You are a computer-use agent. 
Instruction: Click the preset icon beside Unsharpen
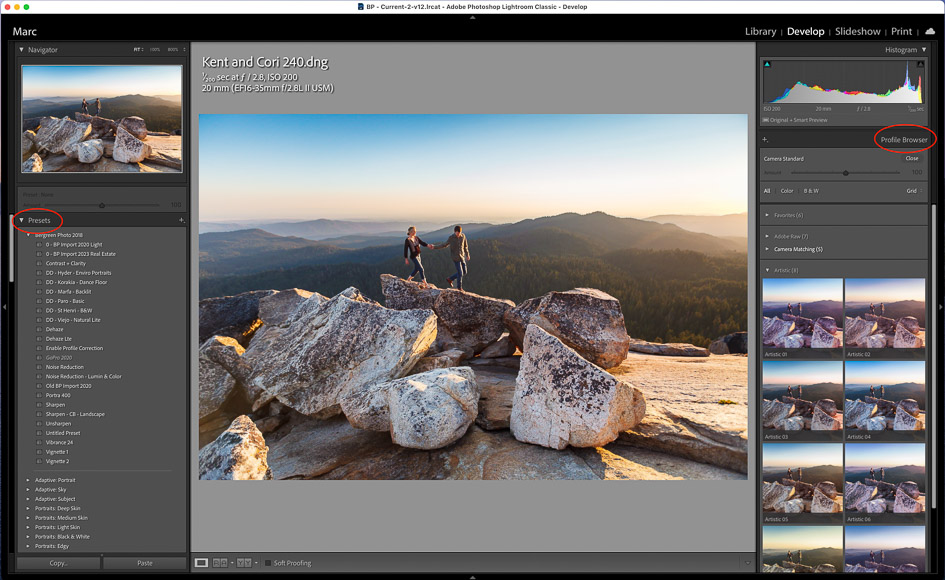[x=39, y=424]
